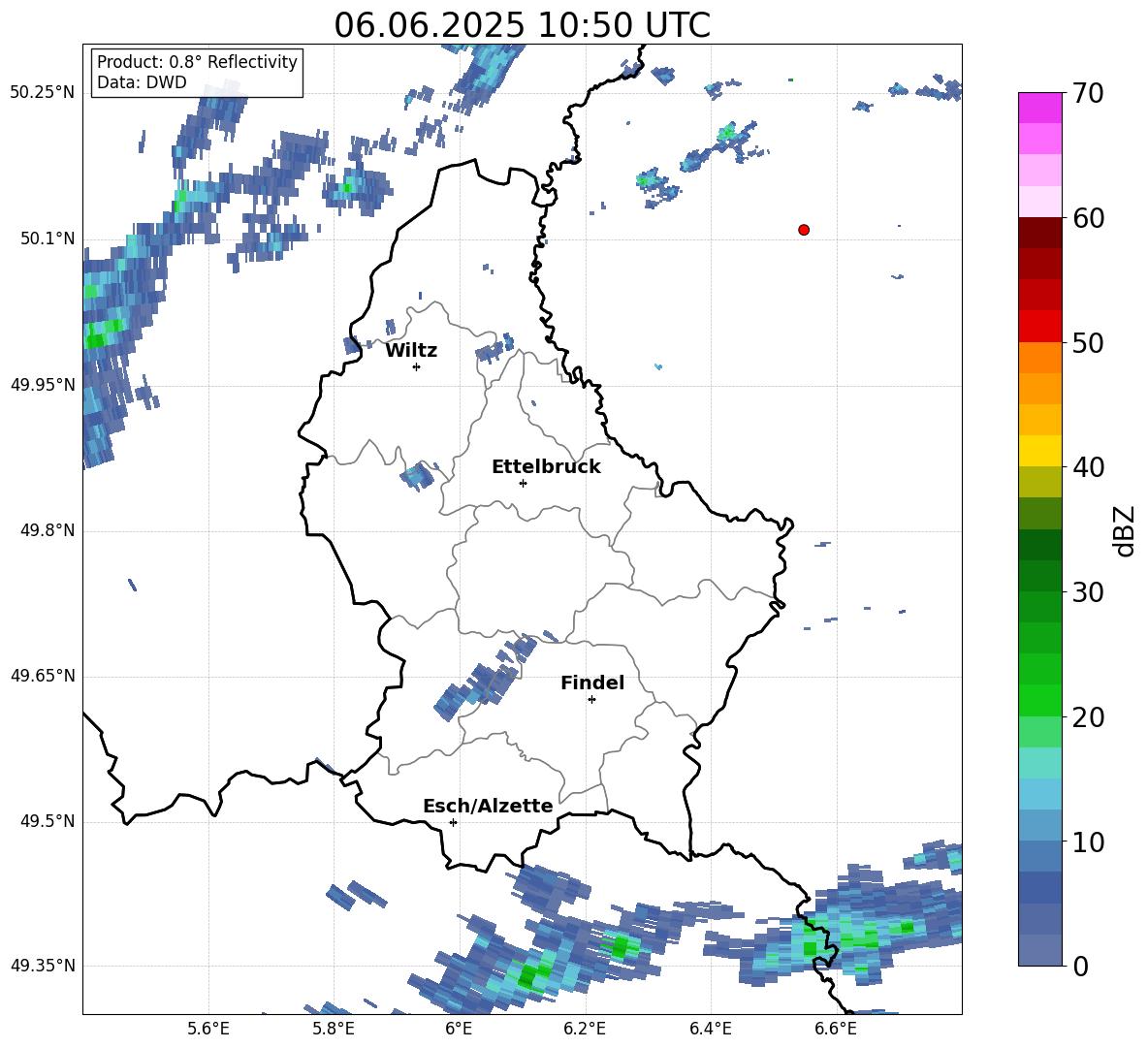Click the 49.95°N latitude label
The height and width of the screenshot is (1048, 1148).
(x=43, y=385)
